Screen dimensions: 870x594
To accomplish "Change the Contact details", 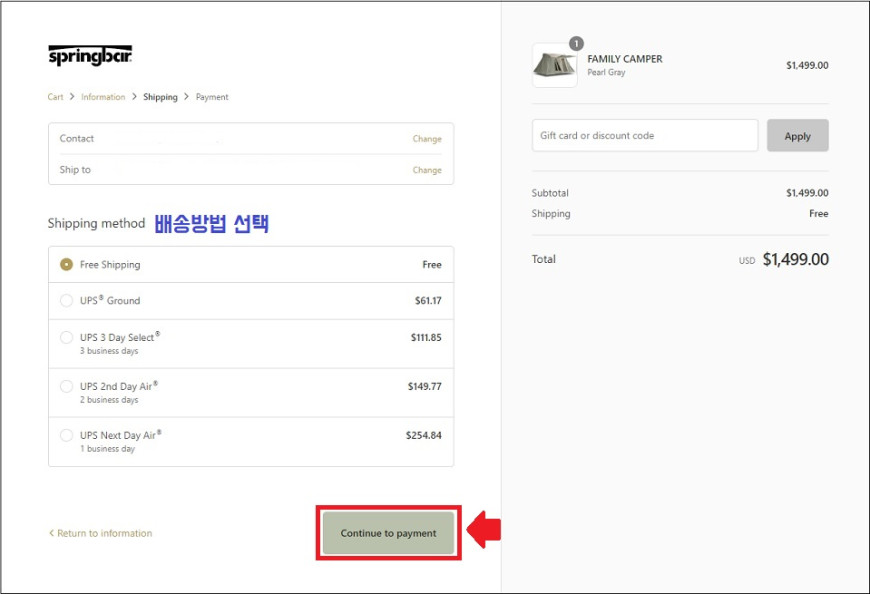I will pos(427,139).
